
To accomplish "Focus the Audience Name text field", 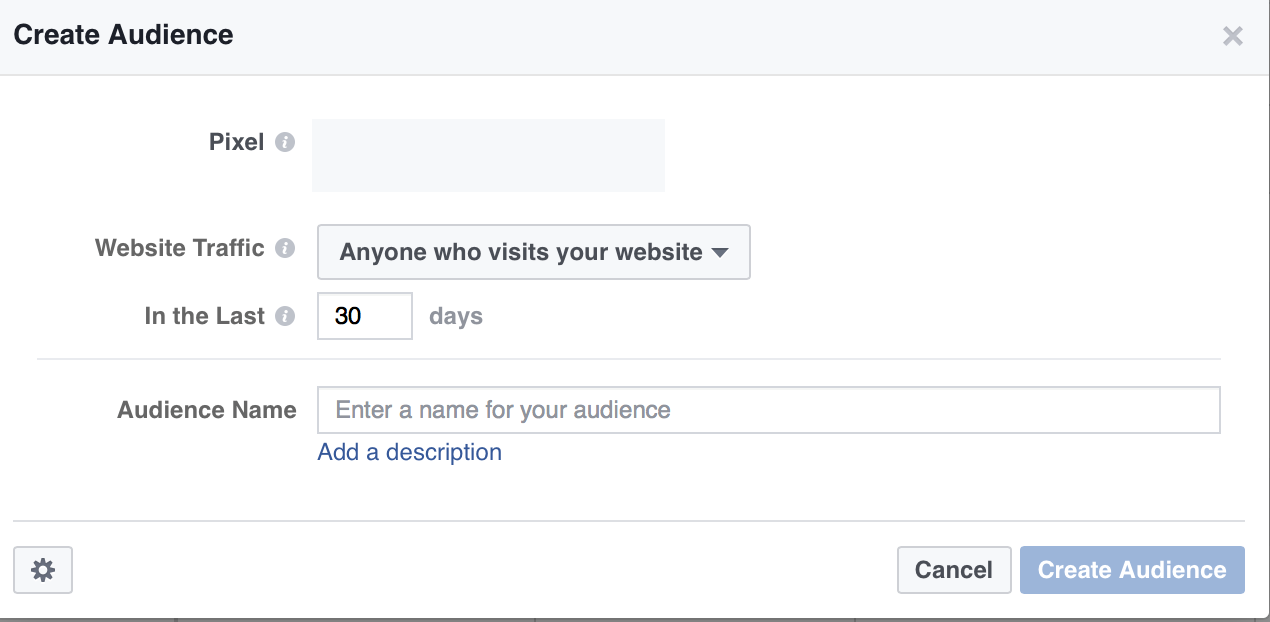I will click(768, 410).
